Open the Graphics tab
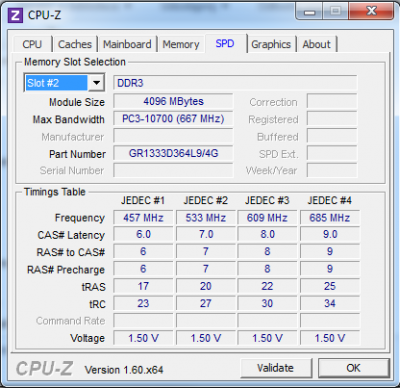This screenshot has height=388, width=400. click(271, 44)
